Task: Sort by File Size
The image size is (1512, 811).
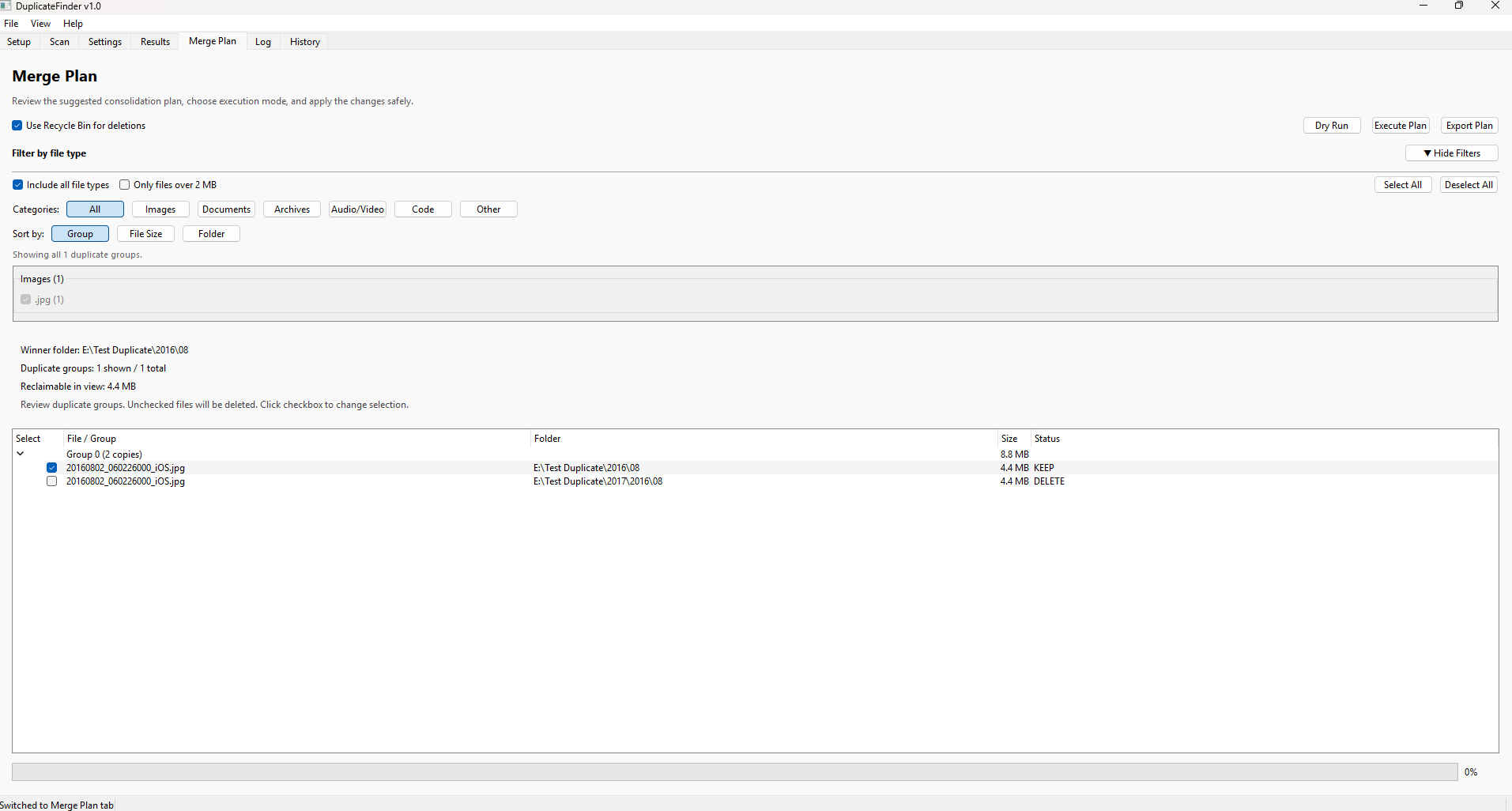Action: 145,234
